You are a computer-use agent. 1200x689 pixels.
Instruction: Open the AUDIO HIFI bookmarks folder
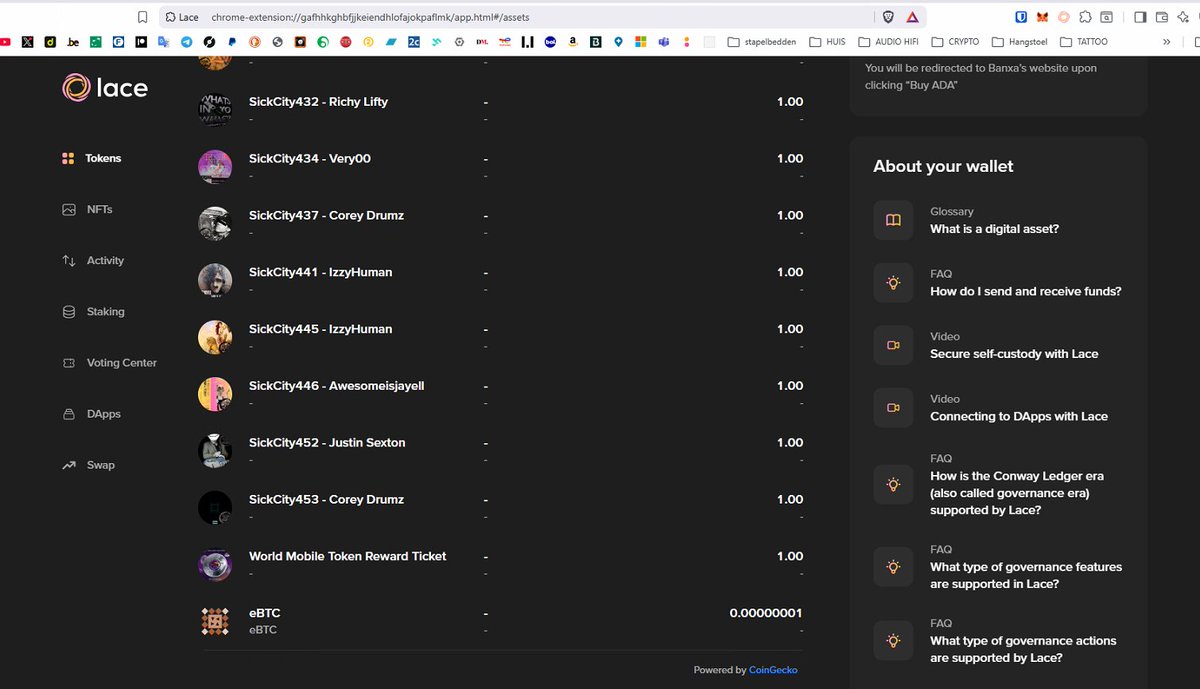[888, 42]
